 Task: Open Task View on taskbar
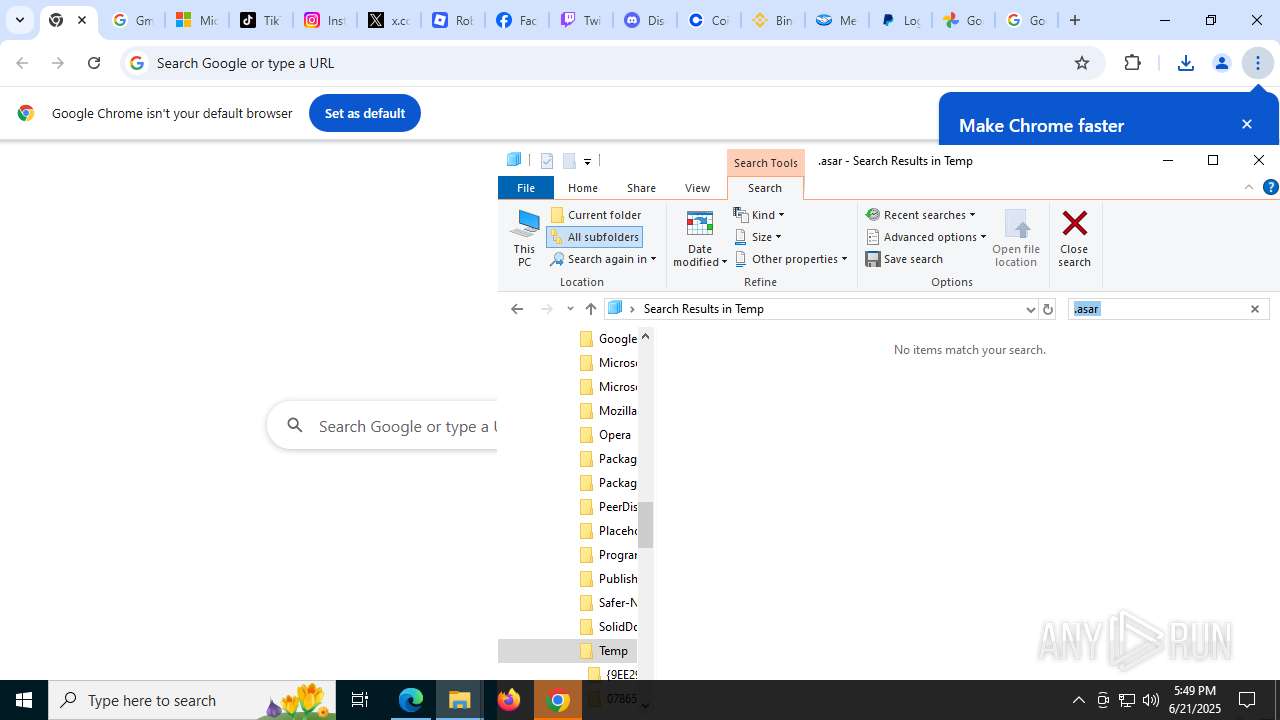tap(360, 700)
